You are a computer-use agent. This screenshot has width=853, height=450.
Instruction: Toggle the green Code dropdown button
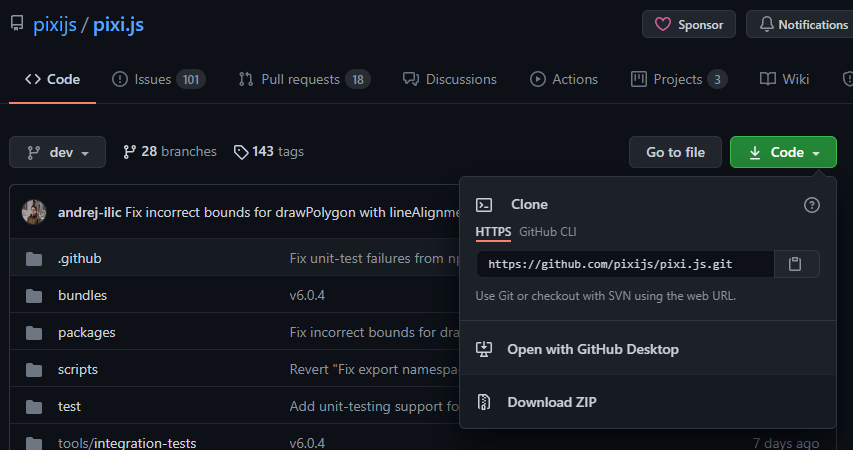[783, 152]
